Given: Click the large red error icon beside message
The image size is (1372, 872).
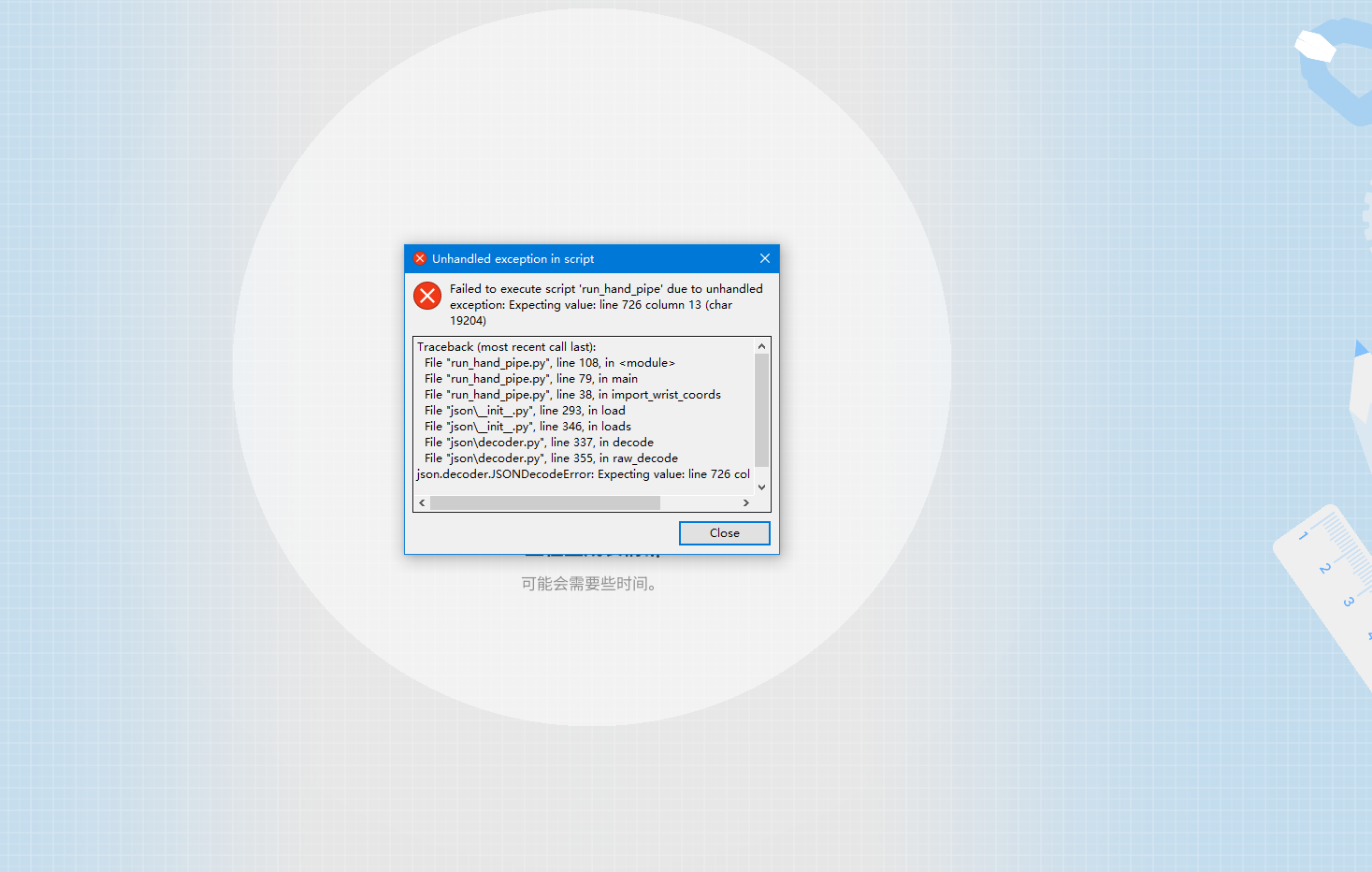Looking at the screenshot, I should 427,296.
